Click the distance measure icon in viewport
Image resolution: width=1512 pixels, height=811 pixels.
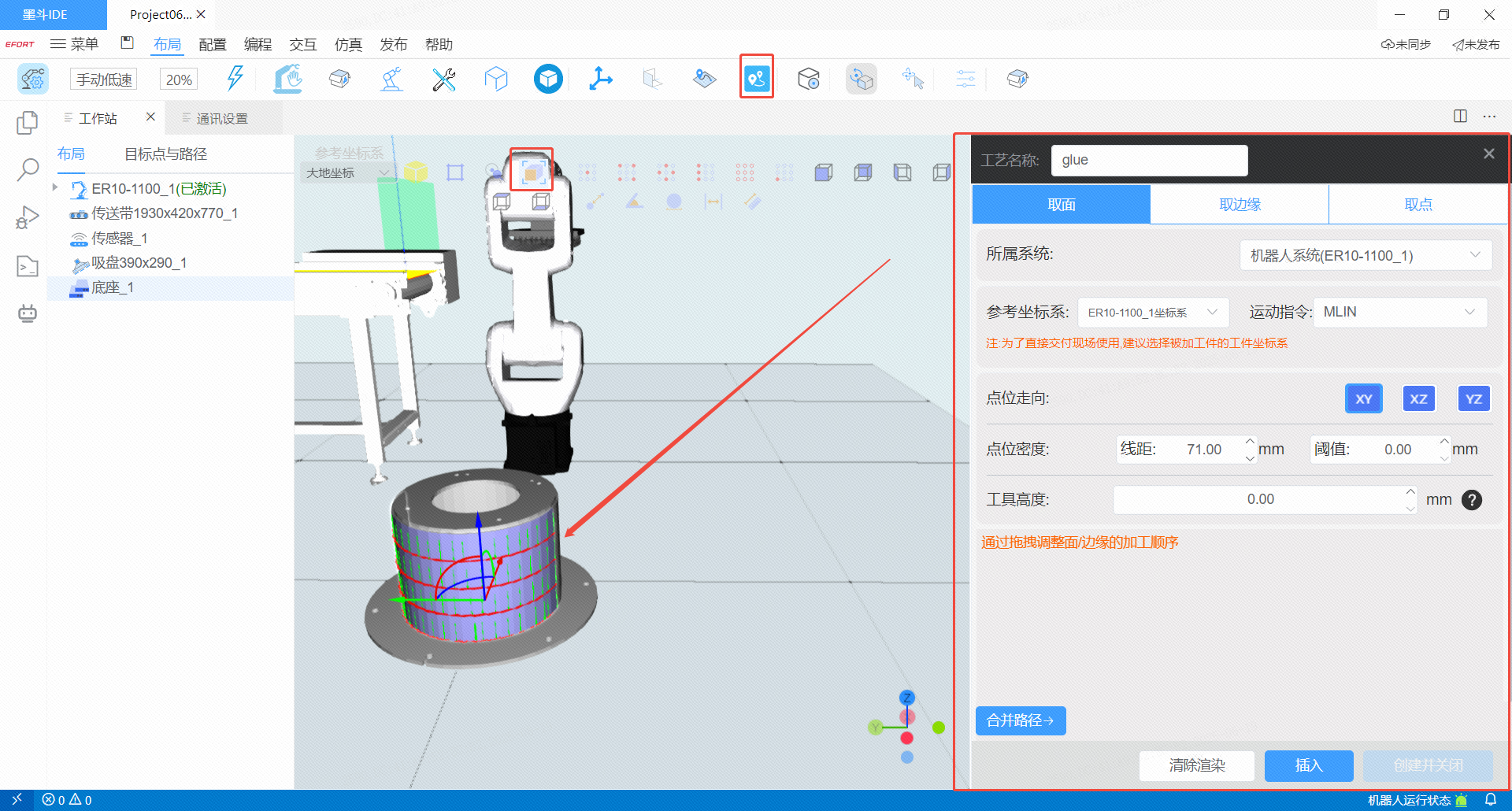tap(713, 202)
